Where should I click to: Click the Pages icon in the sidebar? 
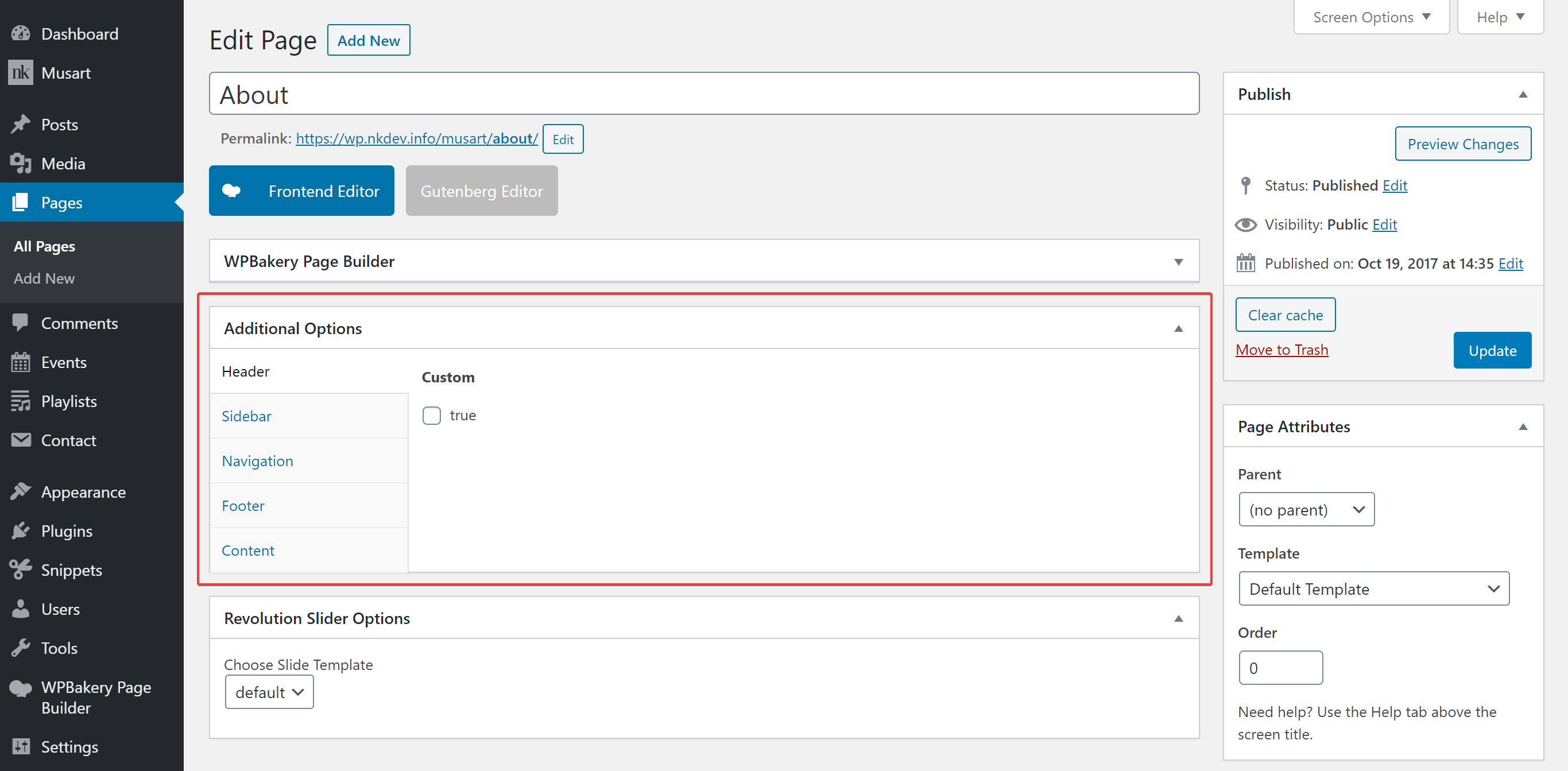[21, 202]
